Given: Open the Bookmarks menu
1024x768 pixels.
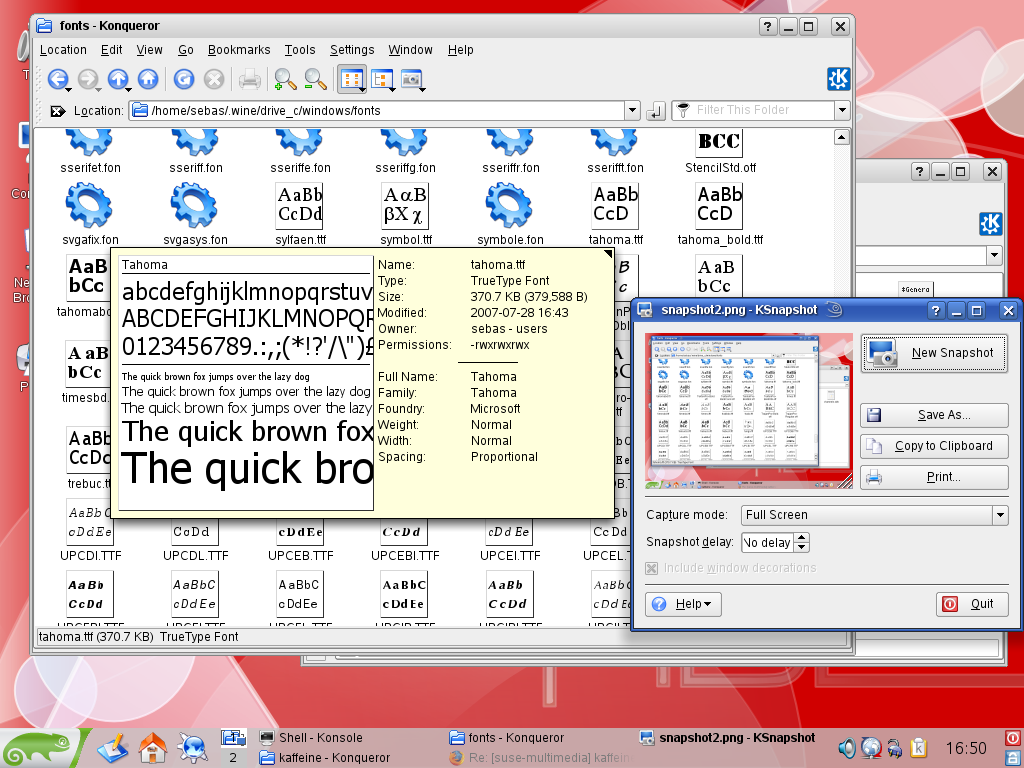Looking at the screenshot, I should tap(238, 50).
